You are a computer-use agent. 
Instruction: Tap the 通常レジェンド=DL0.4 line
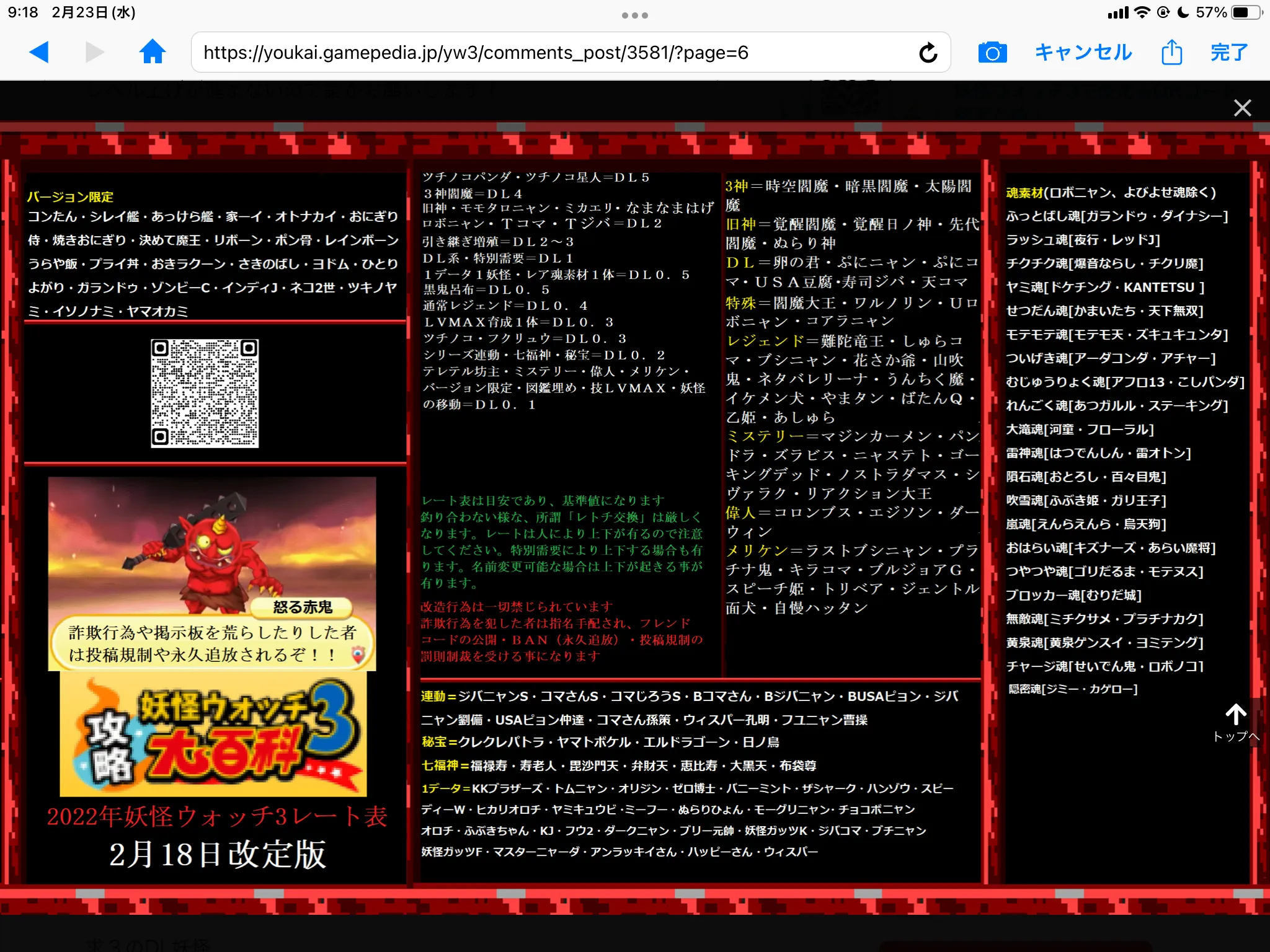click(505, 306)
